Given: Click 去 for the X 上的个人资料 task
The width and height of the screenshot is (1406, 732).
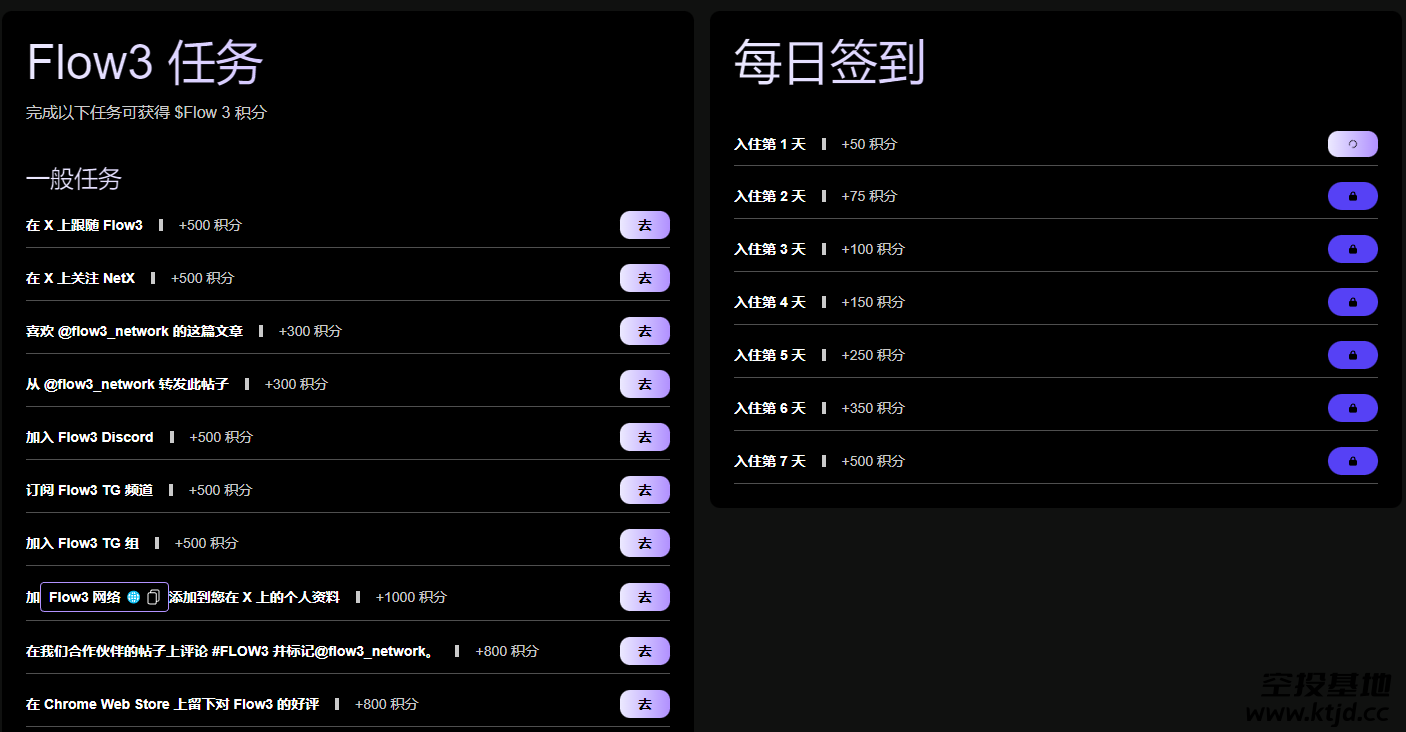Looking at the screenshot, I should click(645, 597).
